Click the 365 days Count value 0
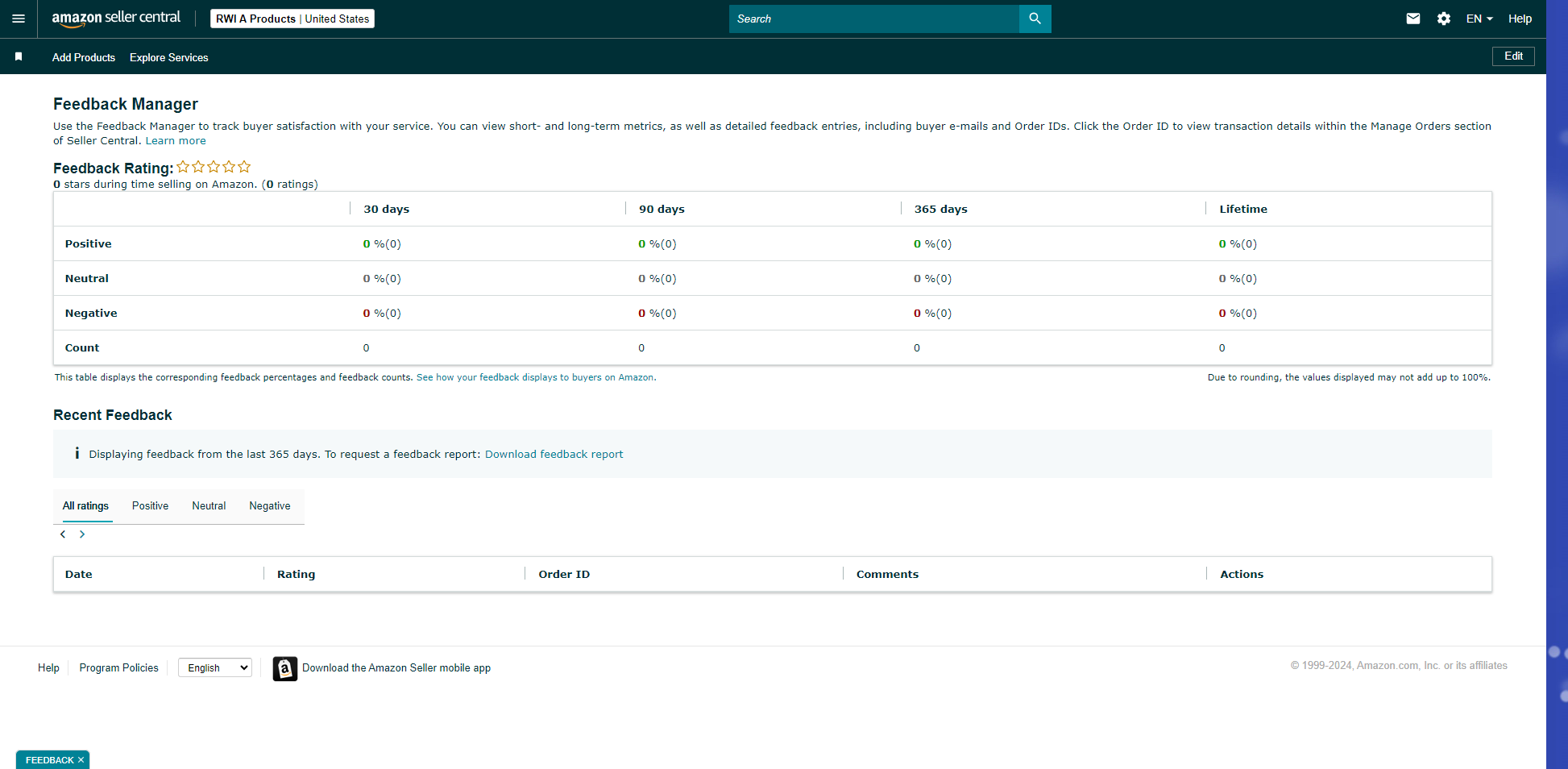Viewport: 1568px width, 769px height. 917,348
